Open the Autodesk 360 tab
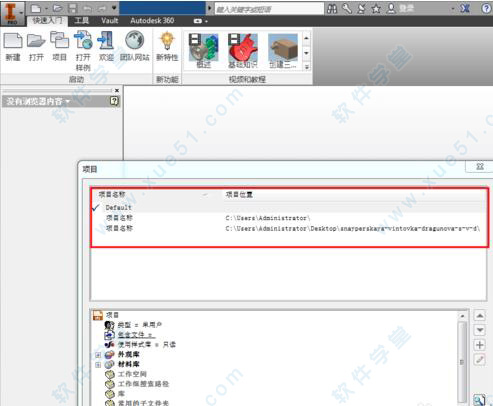Screen dimensions: 493x406 point(152,21)
